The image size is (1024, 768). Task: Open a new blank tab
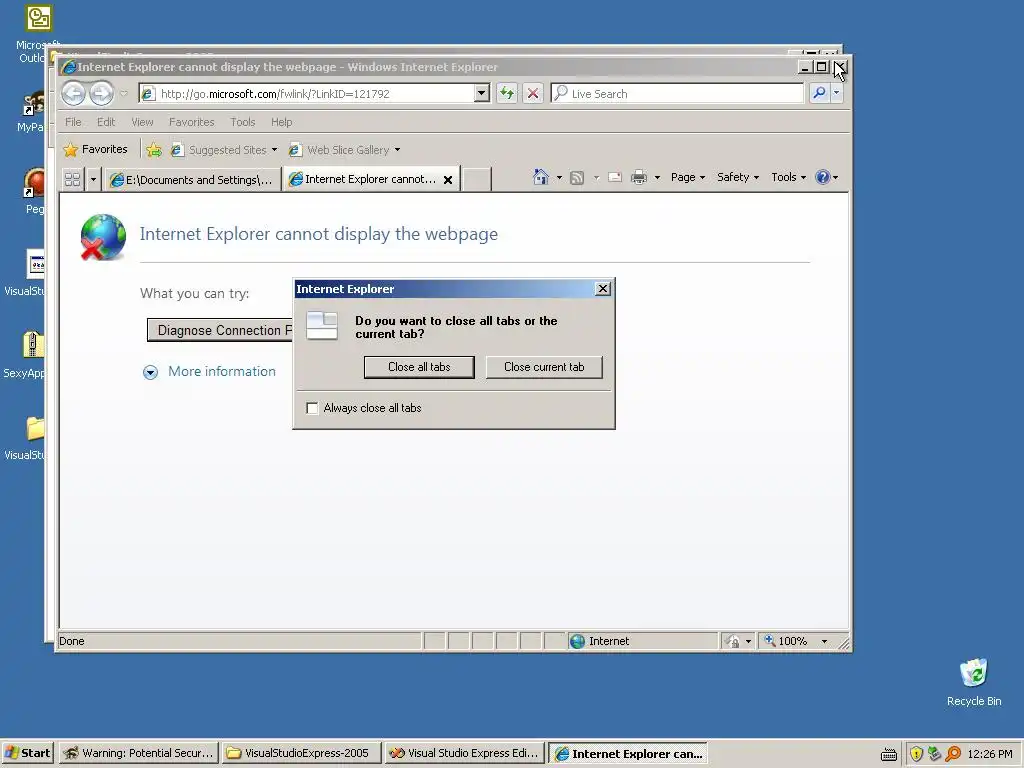tap(477, 180)
